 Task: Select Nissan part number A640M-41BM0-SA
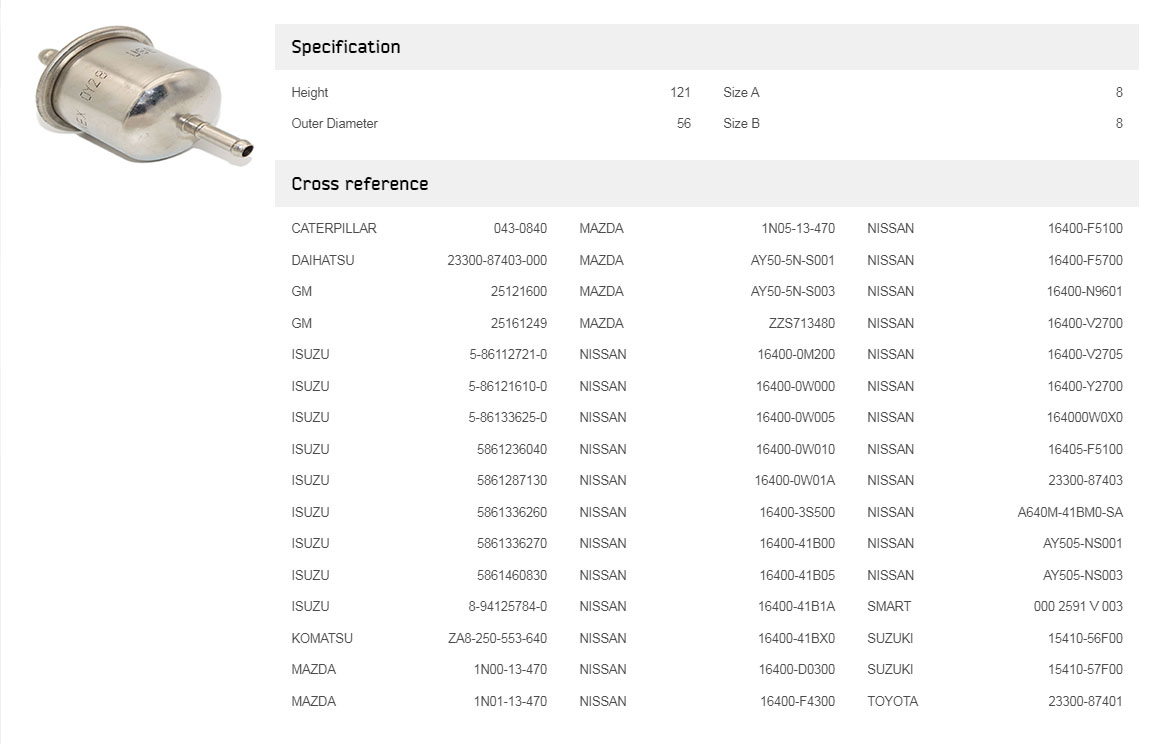tap(1070, 513)
